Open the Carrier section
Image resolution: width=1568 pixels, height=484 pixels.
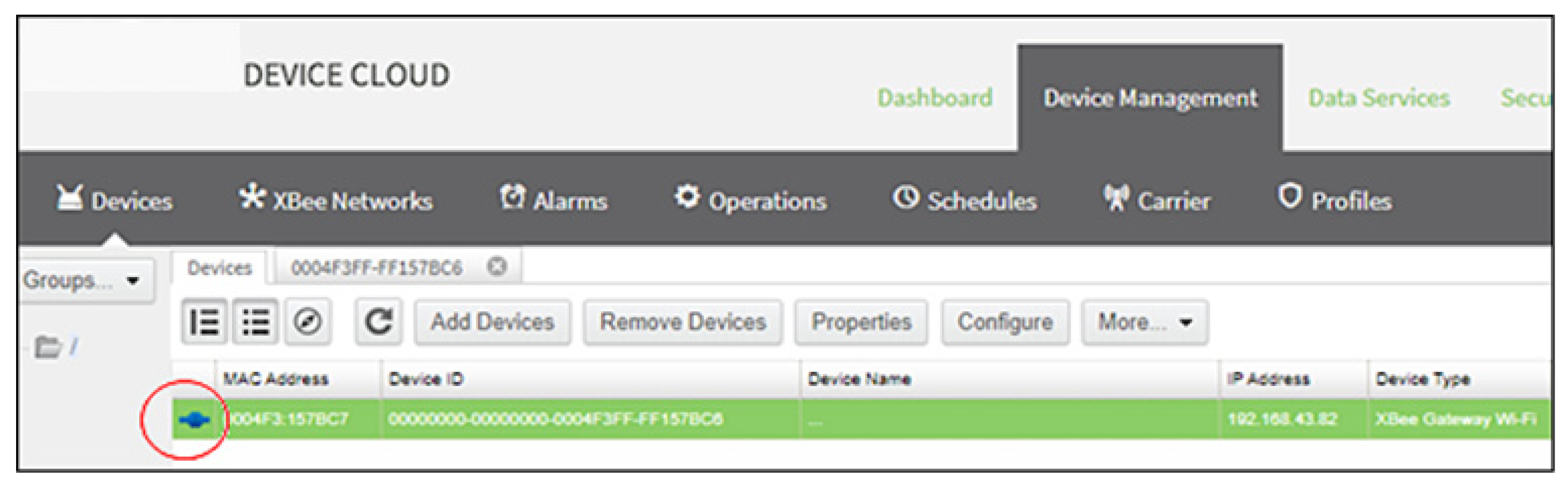(x=1157, y=200)
